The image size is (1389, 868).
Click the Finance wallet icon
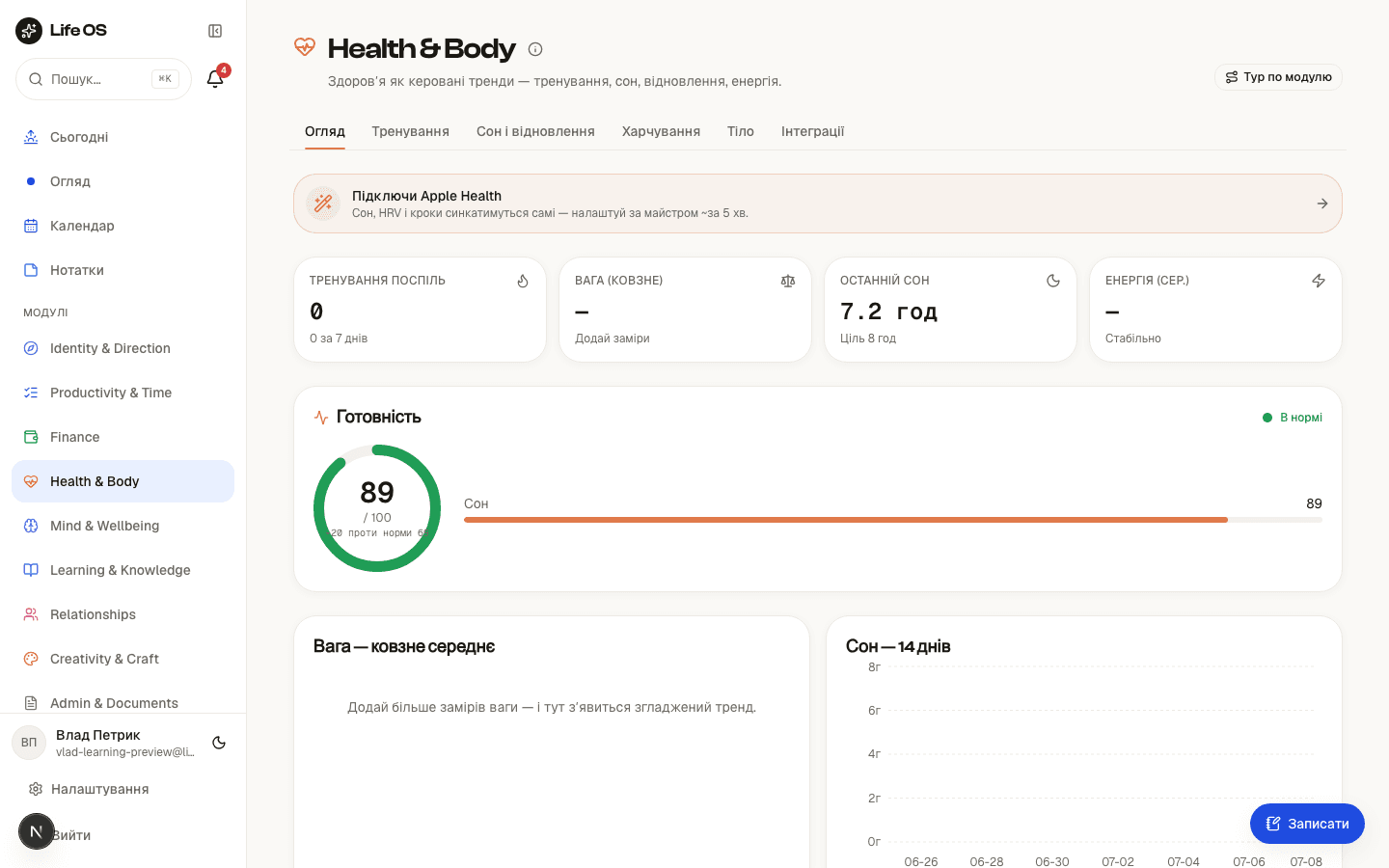tap(31, 437)
